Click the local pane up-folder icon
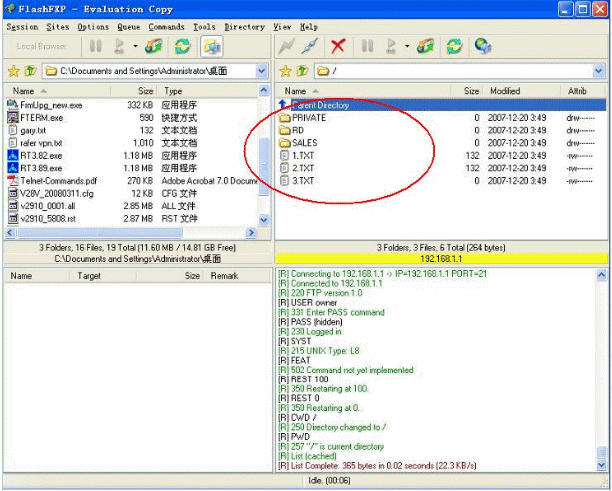Screen dimensions: 612x491 30,71
